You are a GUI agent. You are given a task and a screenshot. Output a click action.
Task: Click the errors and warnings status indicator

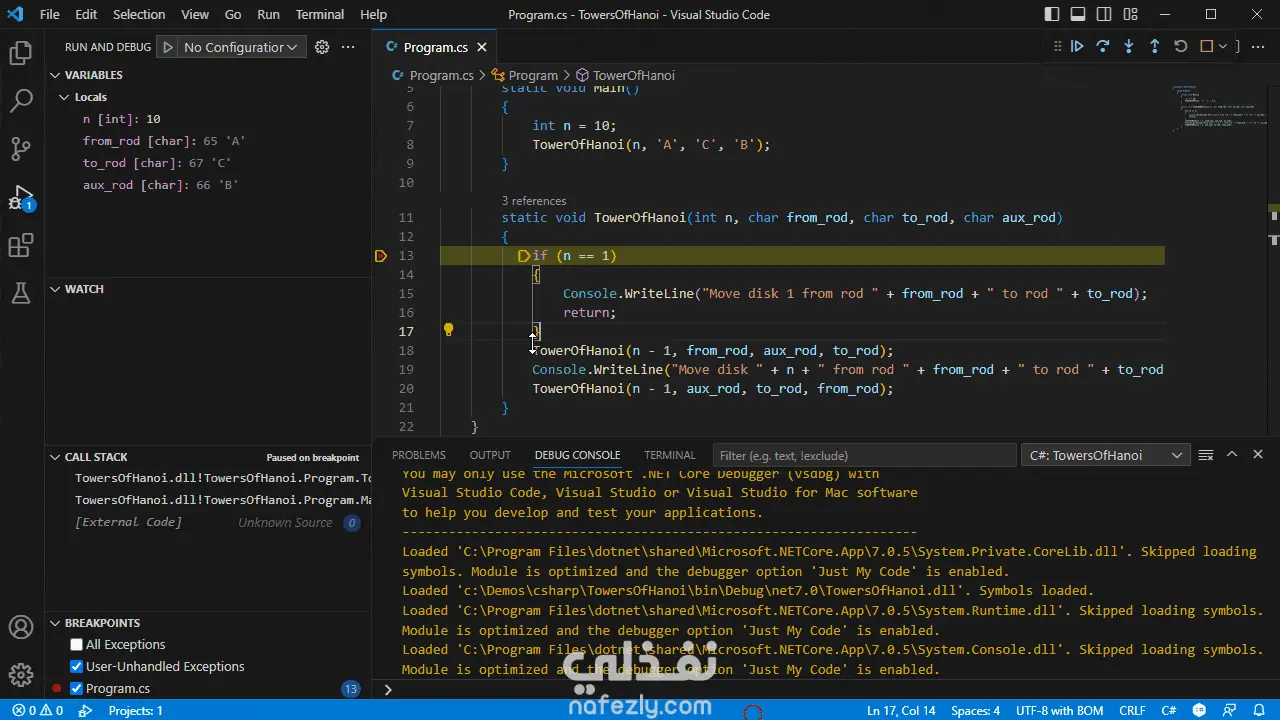point(38,711)
